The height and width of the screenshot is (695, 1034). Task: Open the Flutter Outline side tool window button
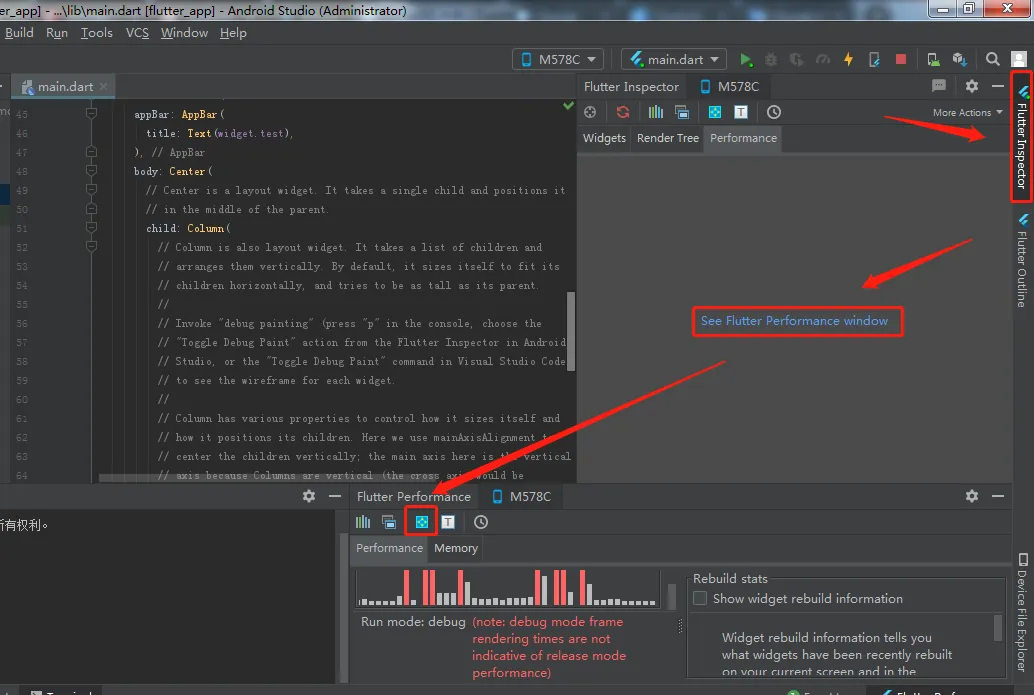1022,260
